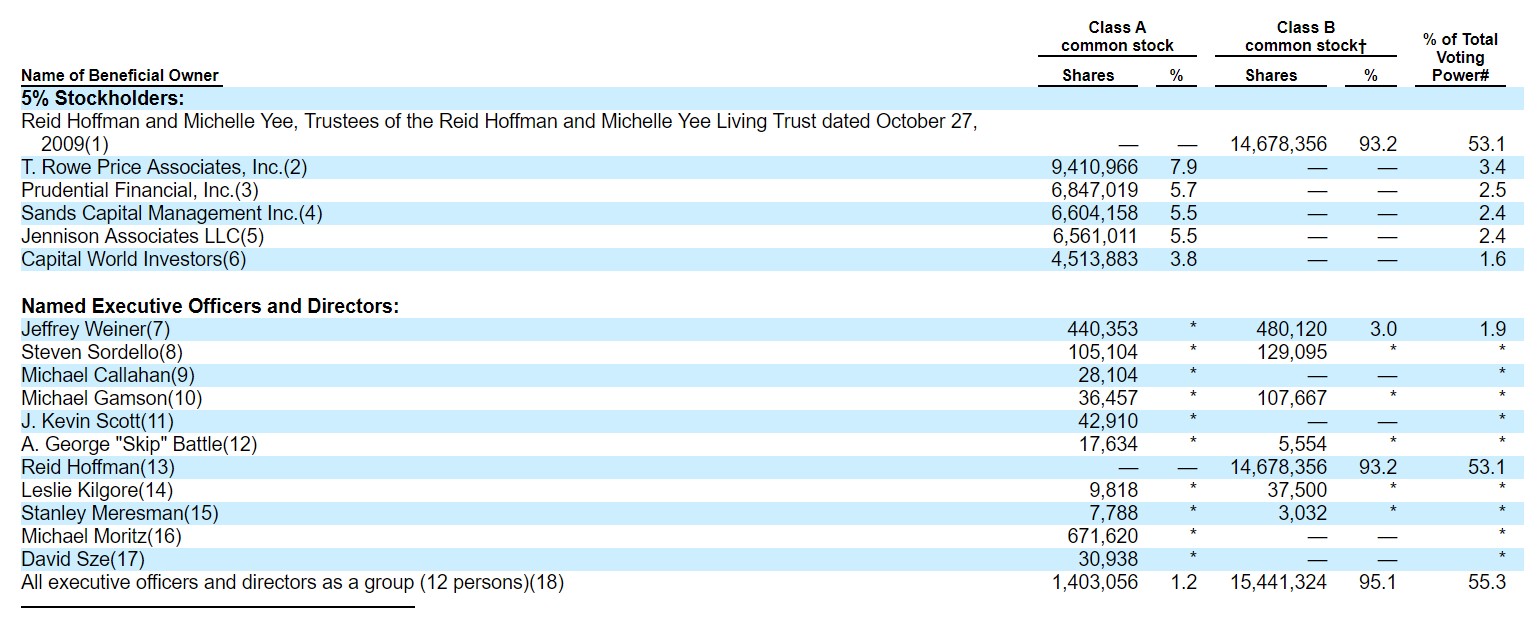Select the 'Class B common stock†' header
The height and width of the screenshot is (623, 1538).
1305,37
